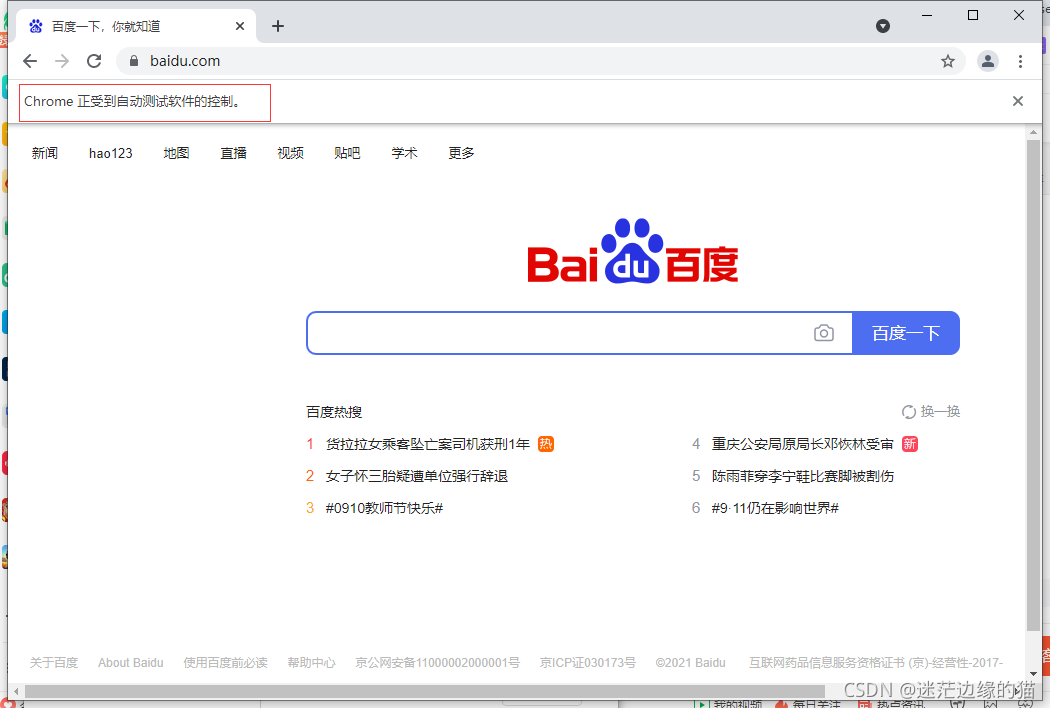The width and height of the screenshot is (1050, 708).
Task: Click the lock icon in the address bar
Action: click(x=134, y=61)
